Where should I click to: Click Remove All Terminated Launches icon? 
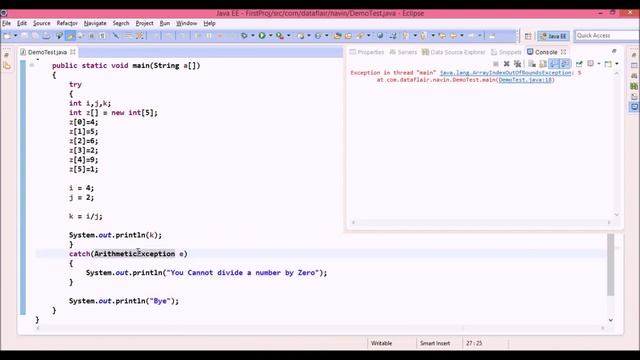tap(518, 64)
